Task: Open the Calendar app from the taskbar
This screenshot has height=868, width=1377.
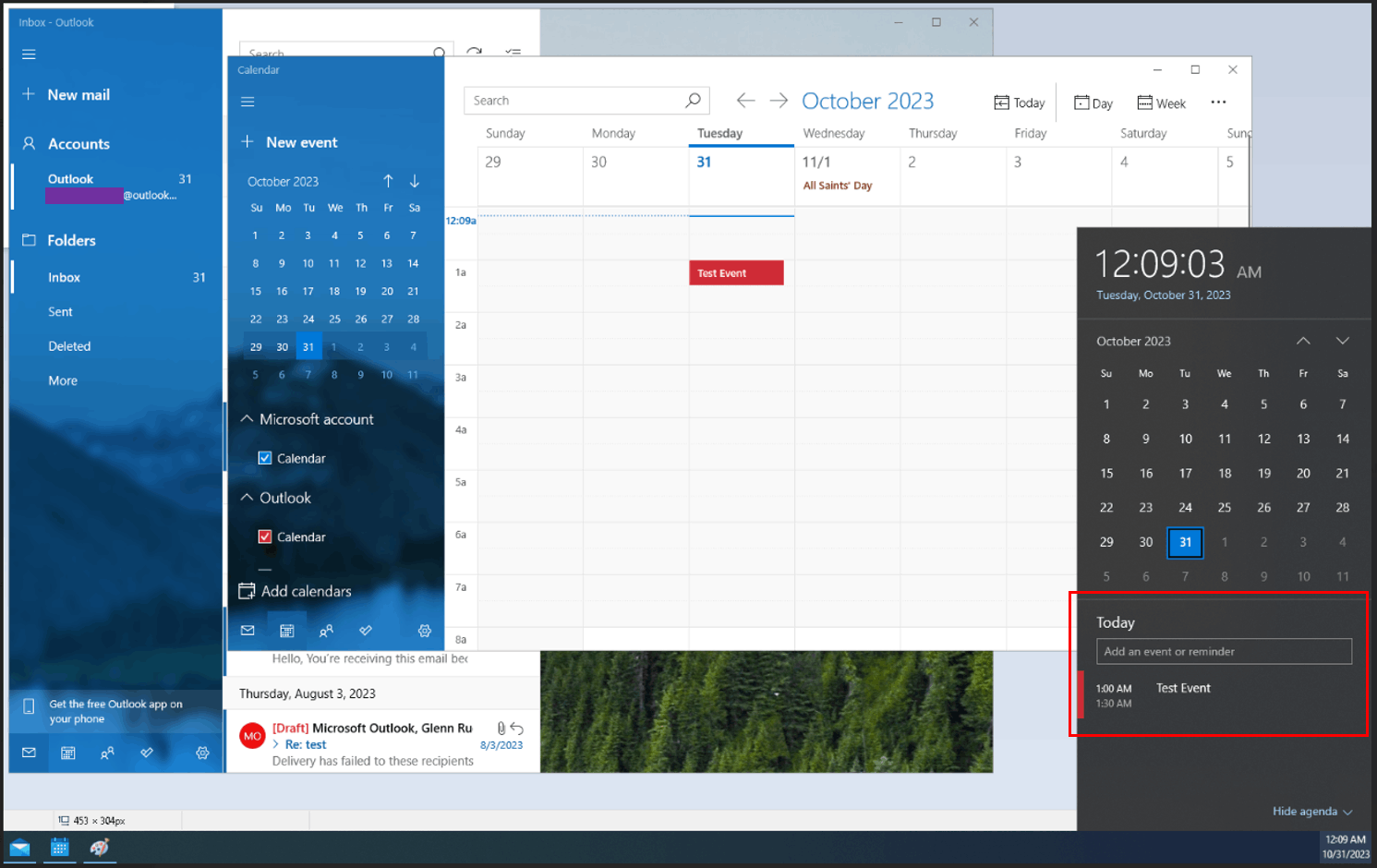Action: coord(59,848)
